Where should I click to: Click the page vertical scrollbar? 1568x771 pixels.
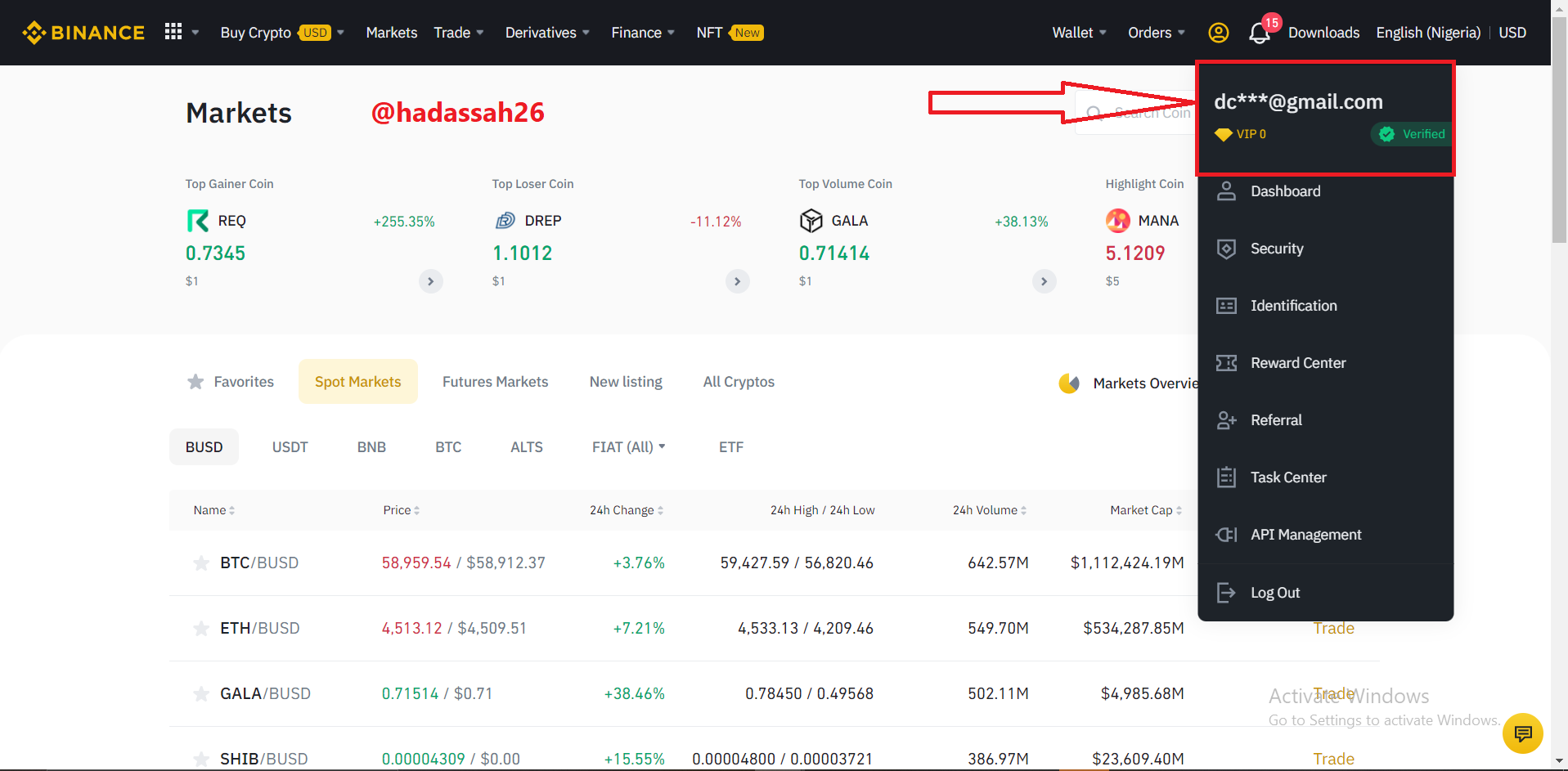click(1559, 131)
